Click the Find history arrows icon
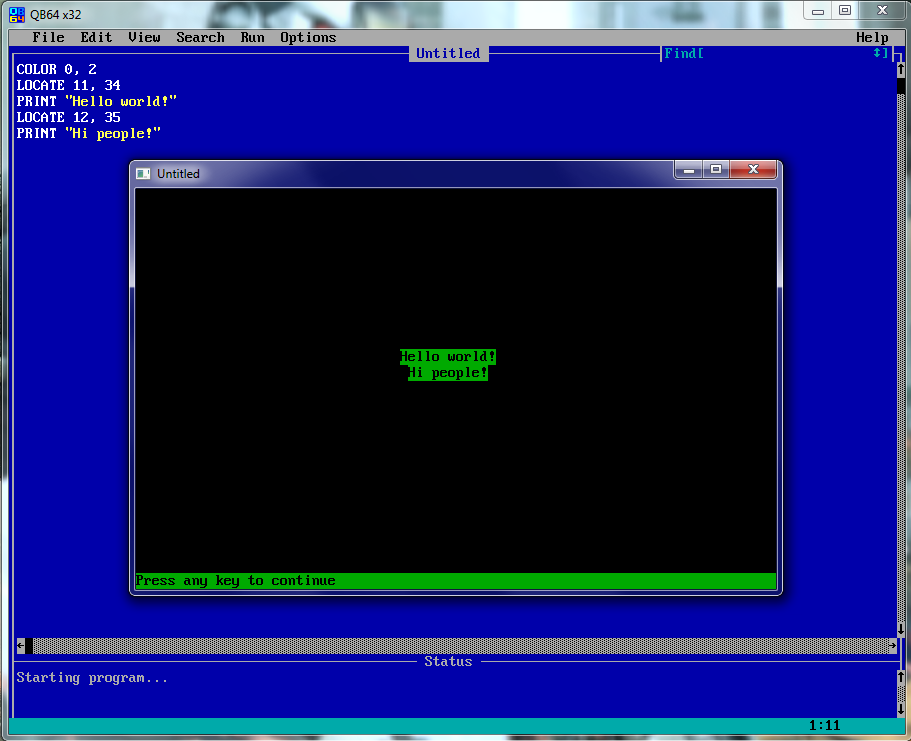The image size is (911, 741). coord(877,53)
